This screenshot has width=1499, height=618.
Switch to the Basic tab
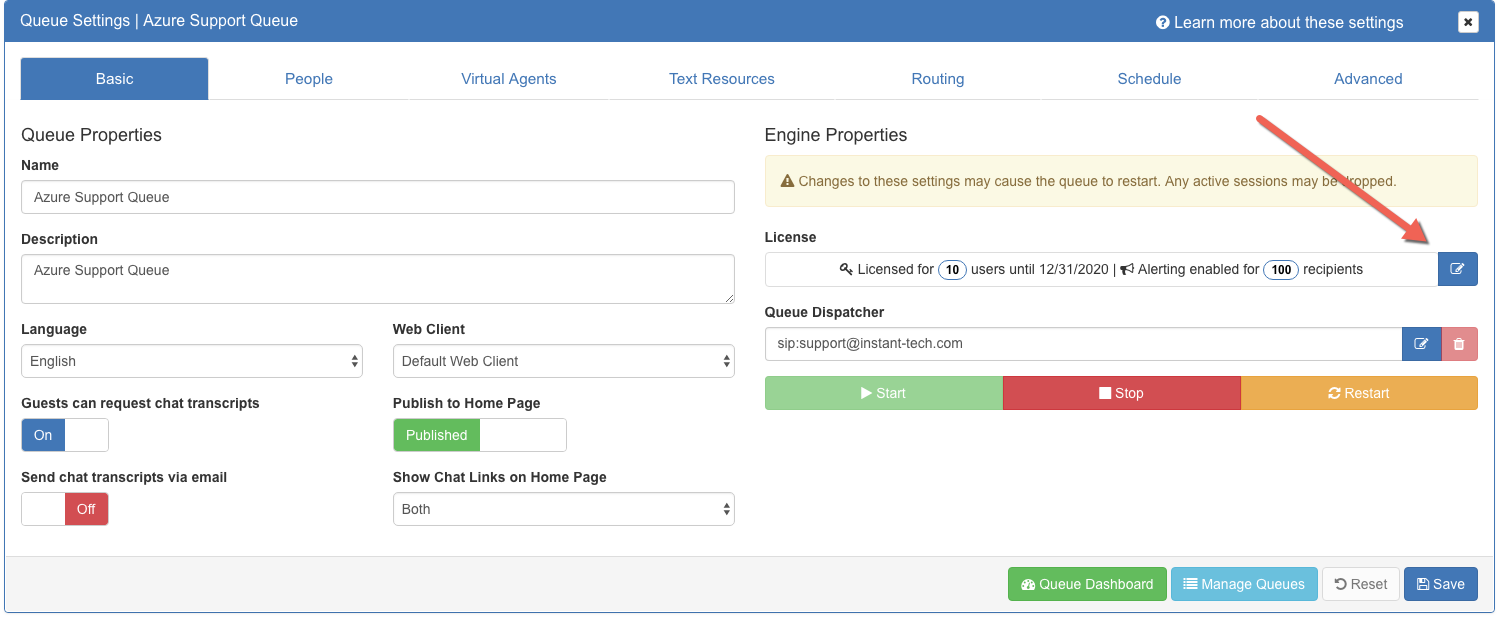click(x=115, y=79)
